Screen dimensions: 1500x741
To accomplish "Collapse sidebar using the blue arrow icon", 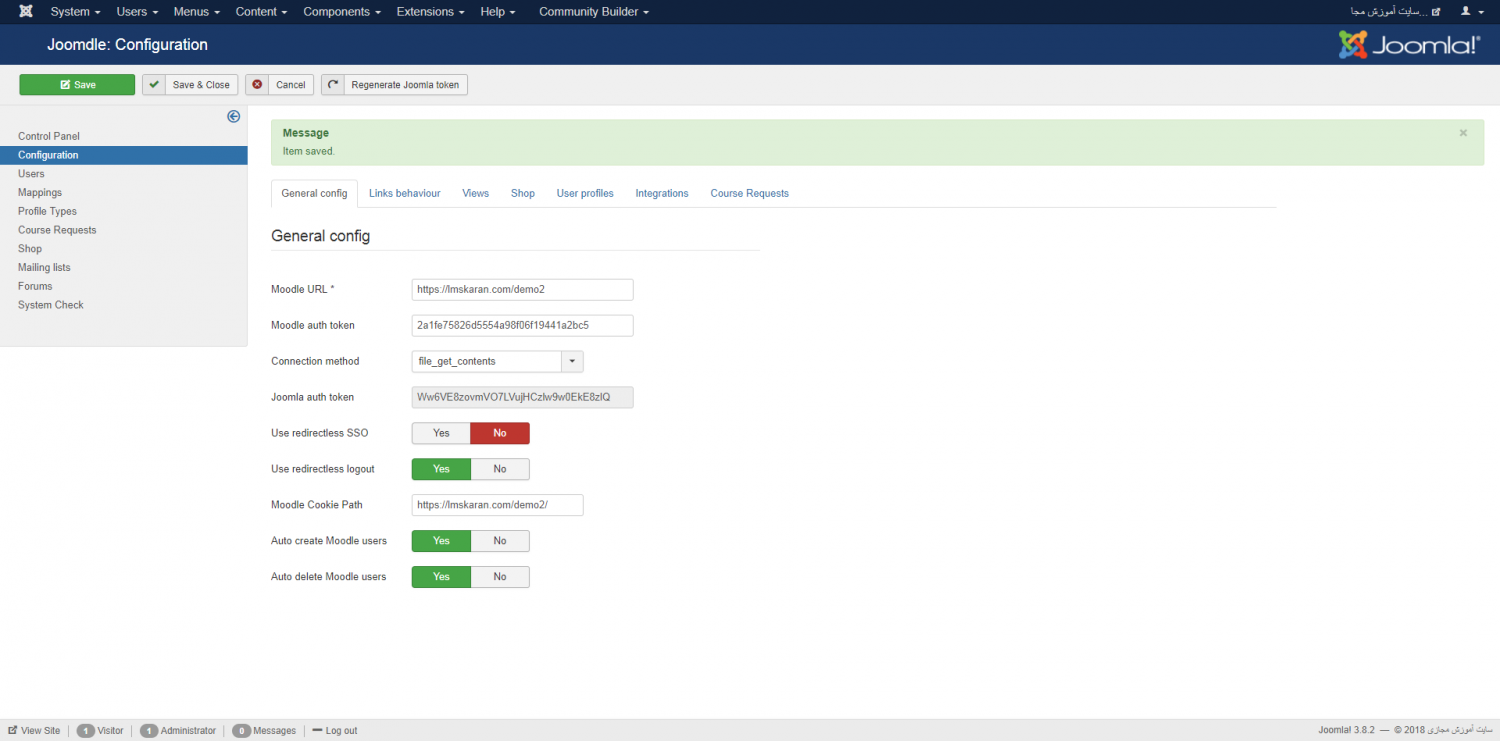I will [x=234, y=117].
